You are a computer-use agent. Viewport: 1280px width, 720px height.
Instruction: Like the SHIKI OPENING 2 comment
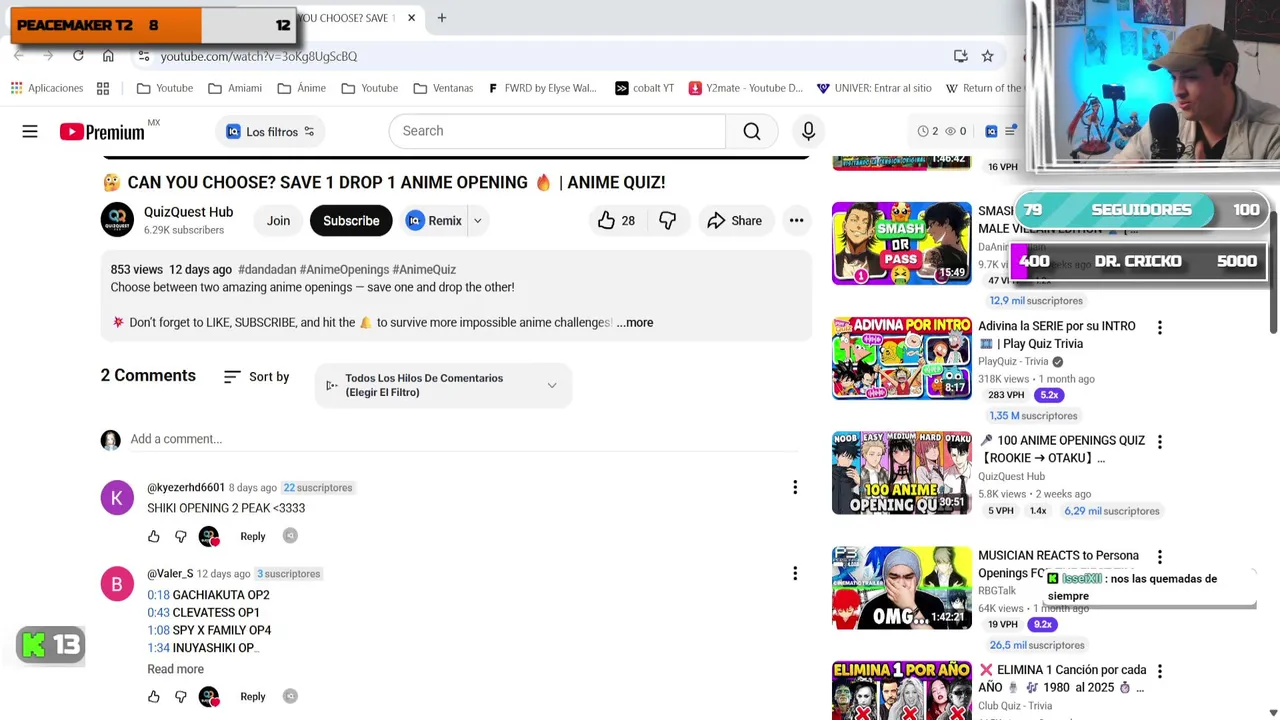(154, 536)
